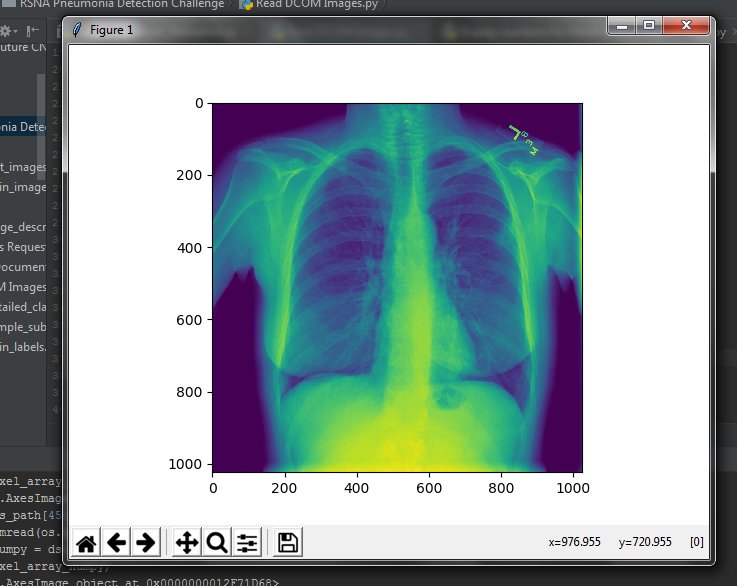Image resolution: width=737 pixels, height=586 pixels.
Task: Go back to previous view arrow
Action: 116,543
